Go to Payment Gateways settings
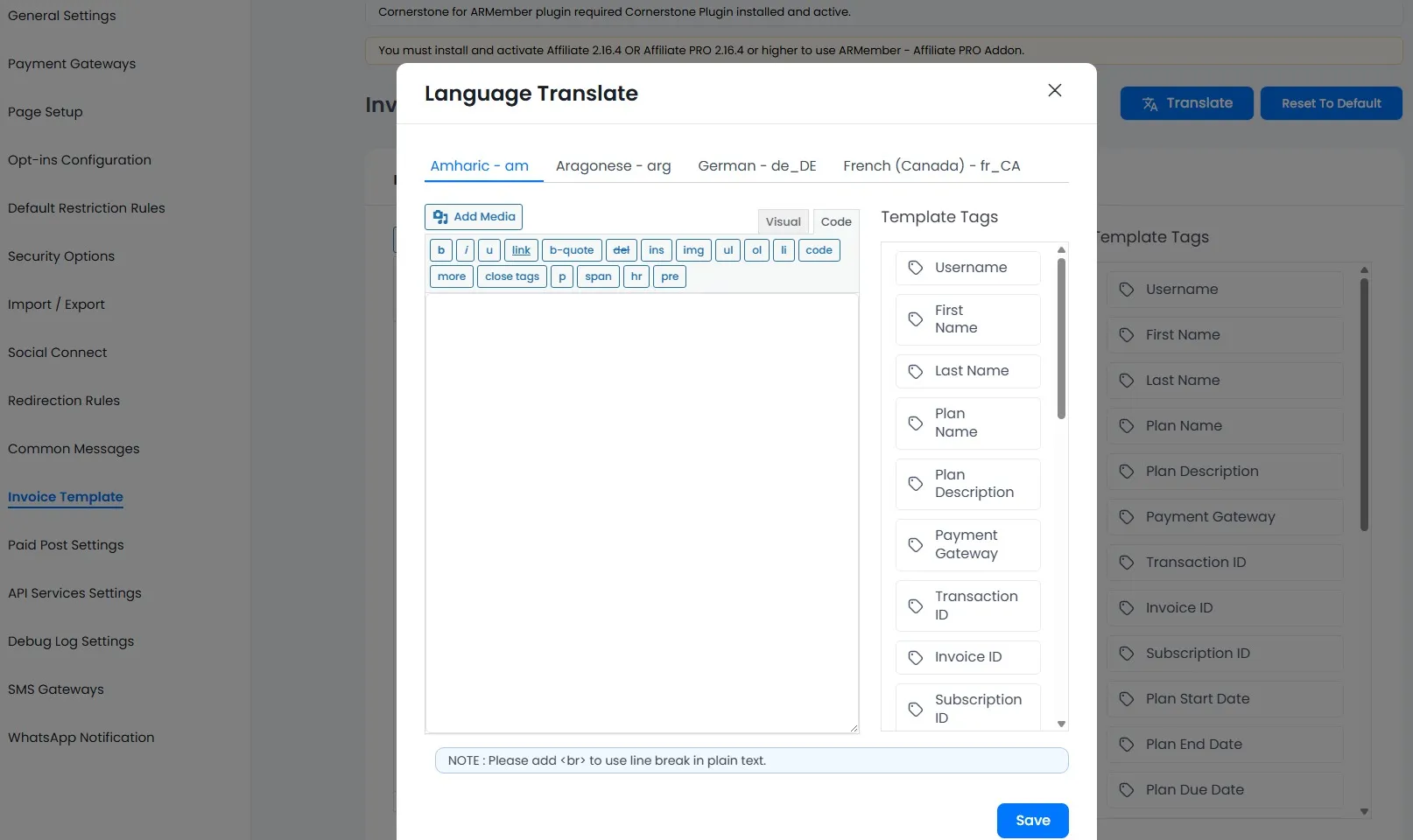This screenshot has height=840, width=1413. pos(72,63)
